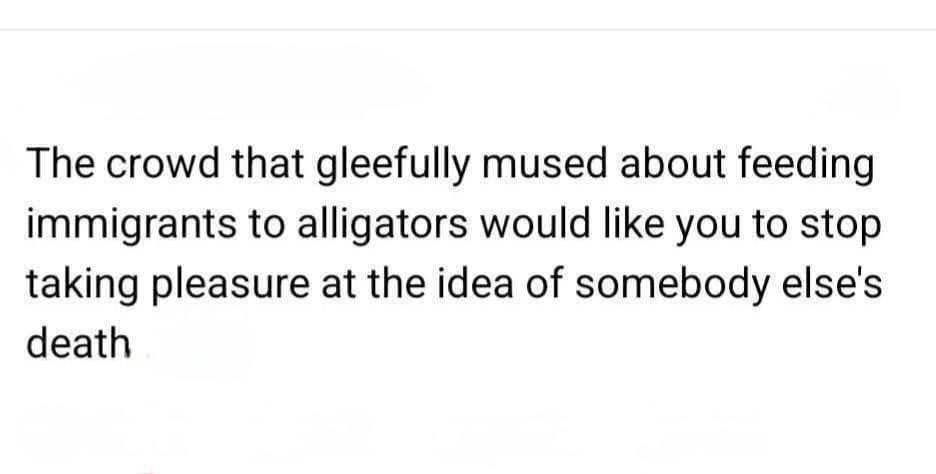Select the word "like" in the post
This screenshot has height=474, width=936.
(632, 223)
